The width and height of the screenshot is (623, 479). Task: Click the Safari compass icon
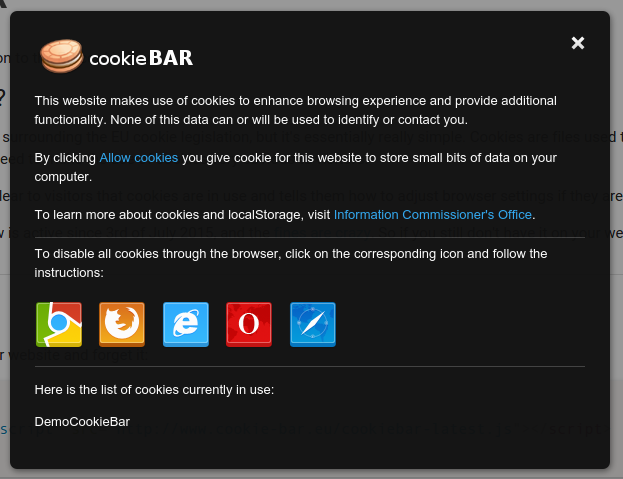[x=313, y=324]
